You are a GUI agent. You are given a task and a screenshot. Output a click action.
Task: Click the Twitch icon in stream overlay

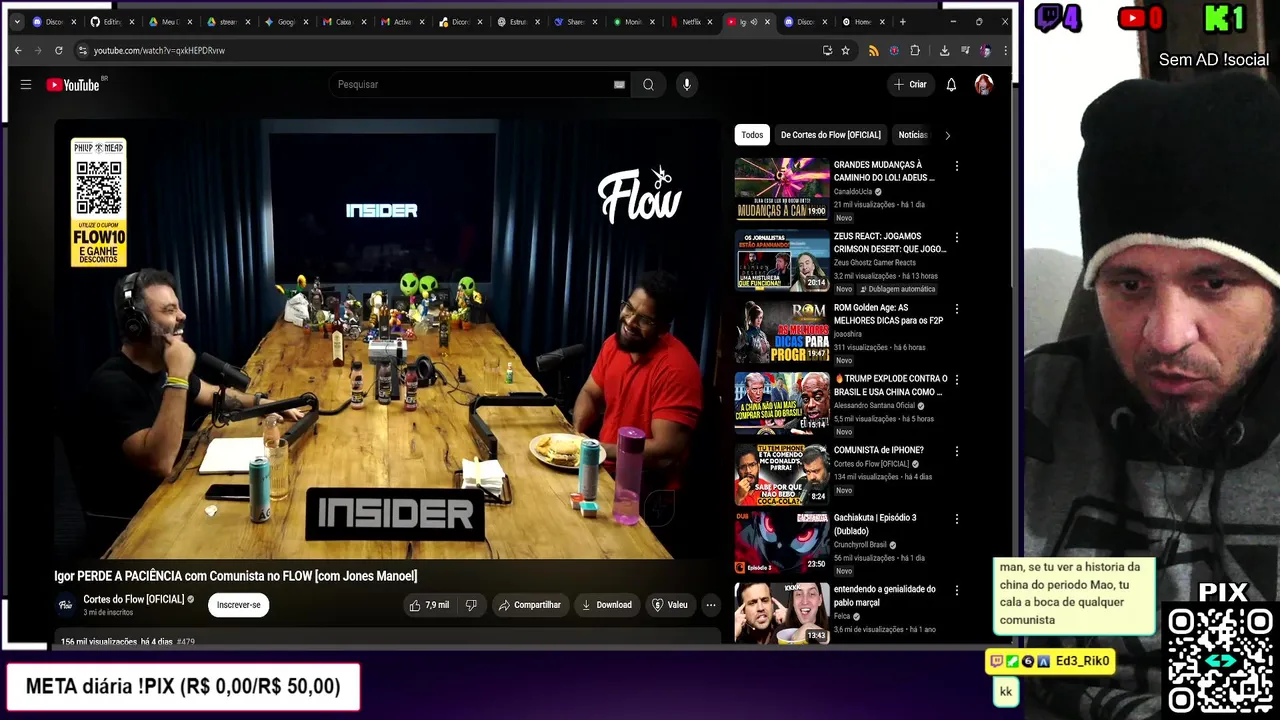1048,18
